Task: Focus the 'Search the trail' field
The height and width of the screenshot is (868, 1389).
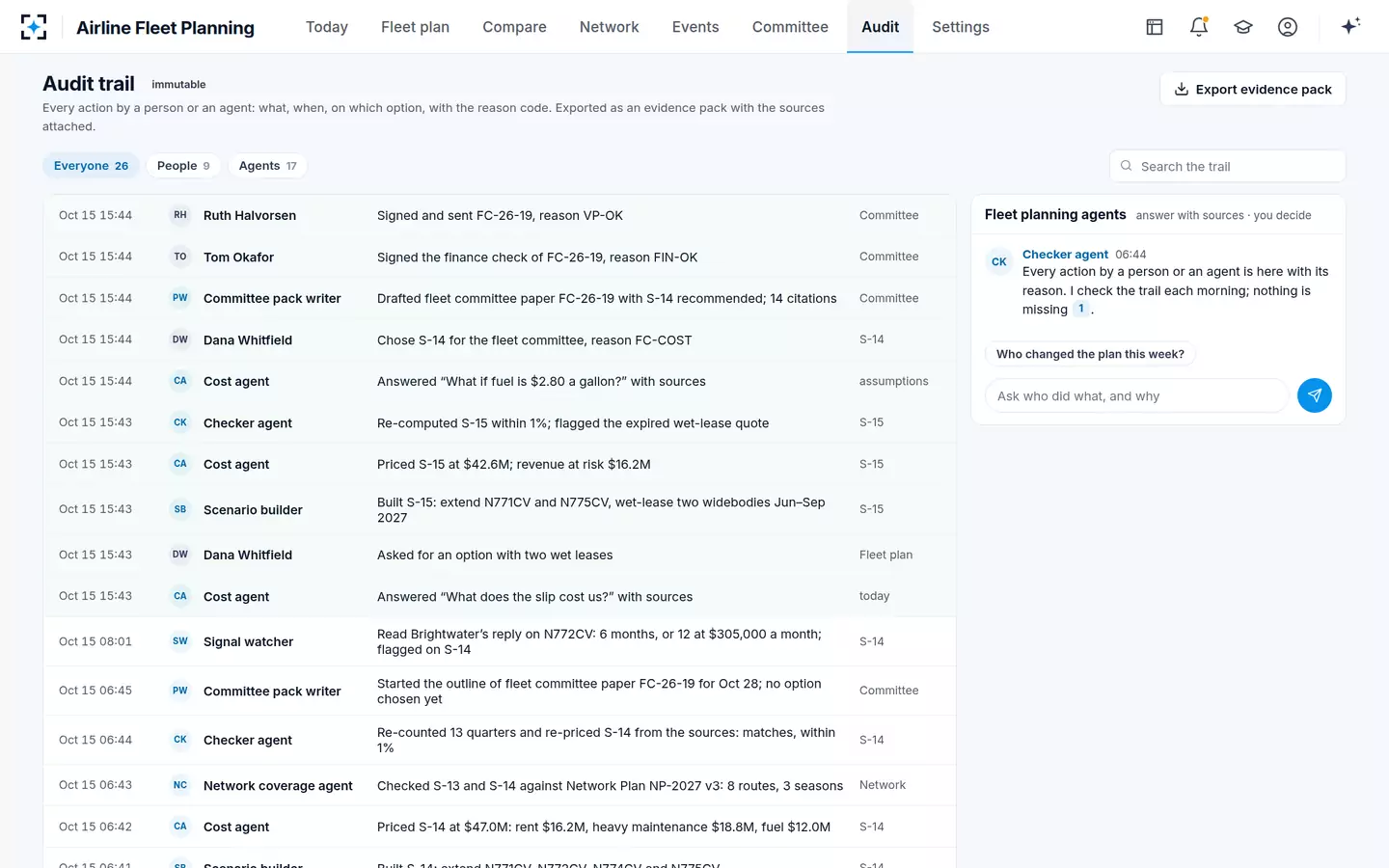Action: [1227, 166]
